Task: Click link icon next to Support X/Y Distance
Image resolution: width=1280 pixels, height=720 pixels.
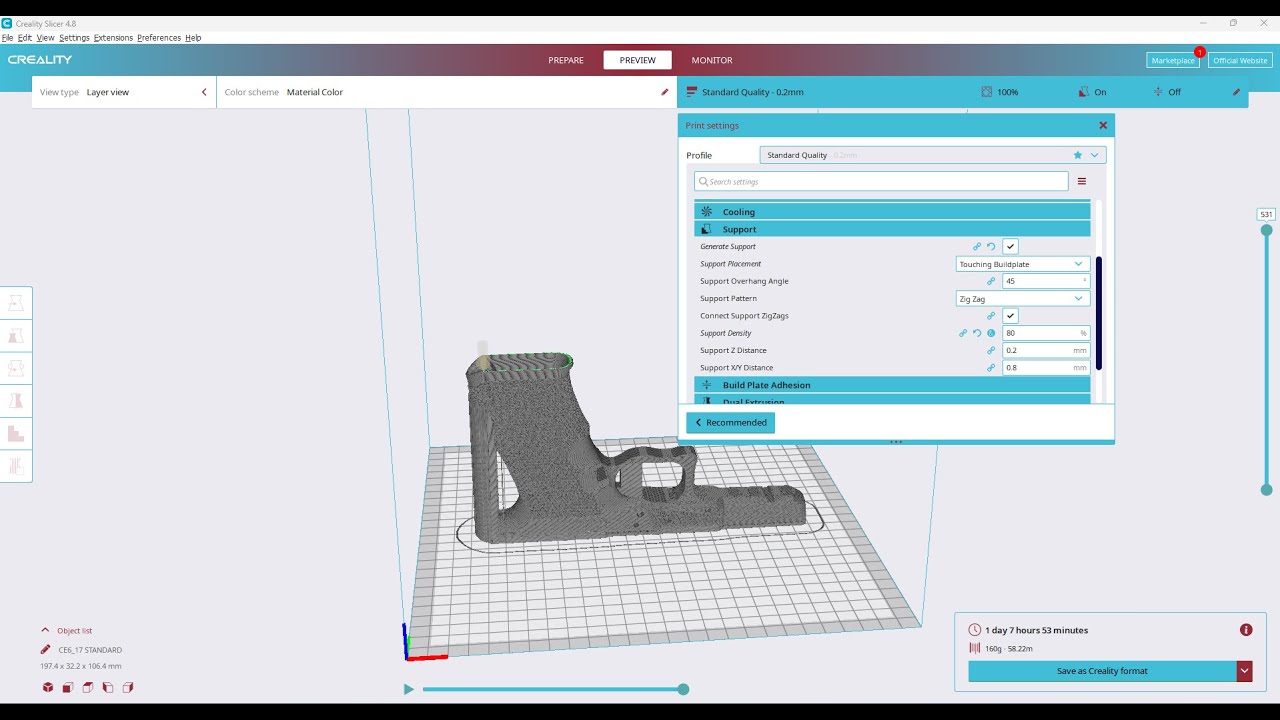Action: pos(991,368)
